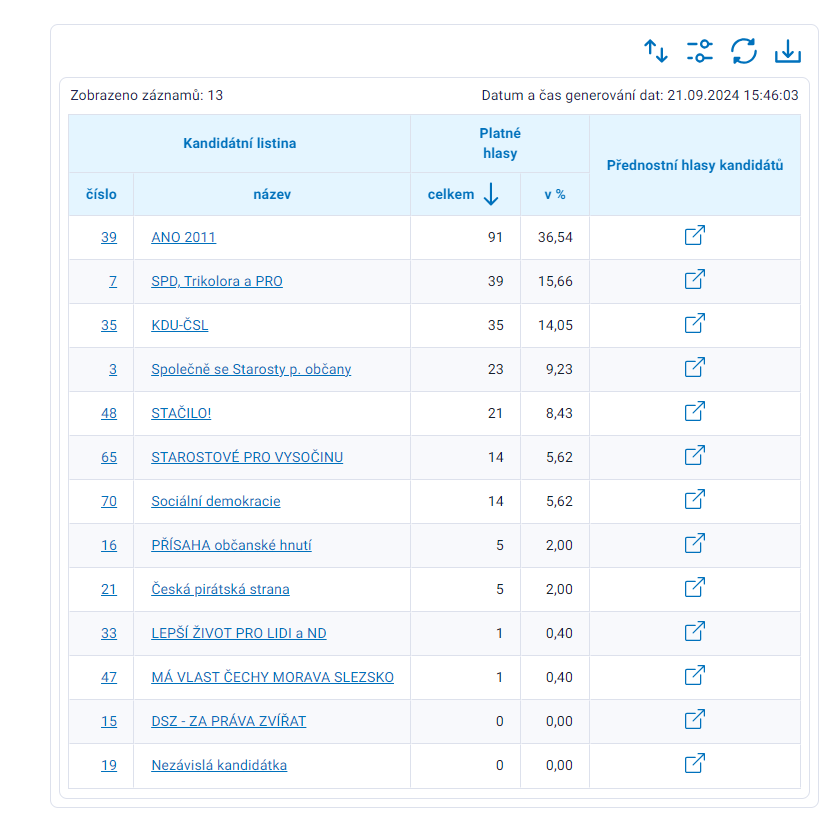Open preferential votes for ANO 2011
The width and height of the screenshot is (839, 823).
695,235
